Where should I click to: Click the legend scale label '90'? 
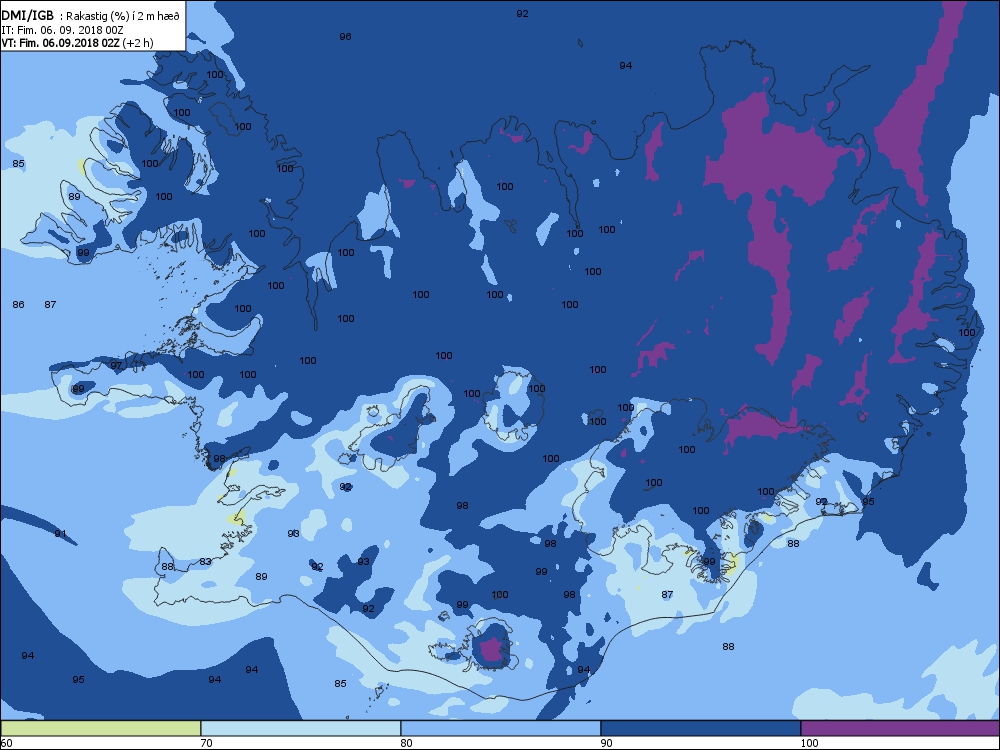click(607, 743)
